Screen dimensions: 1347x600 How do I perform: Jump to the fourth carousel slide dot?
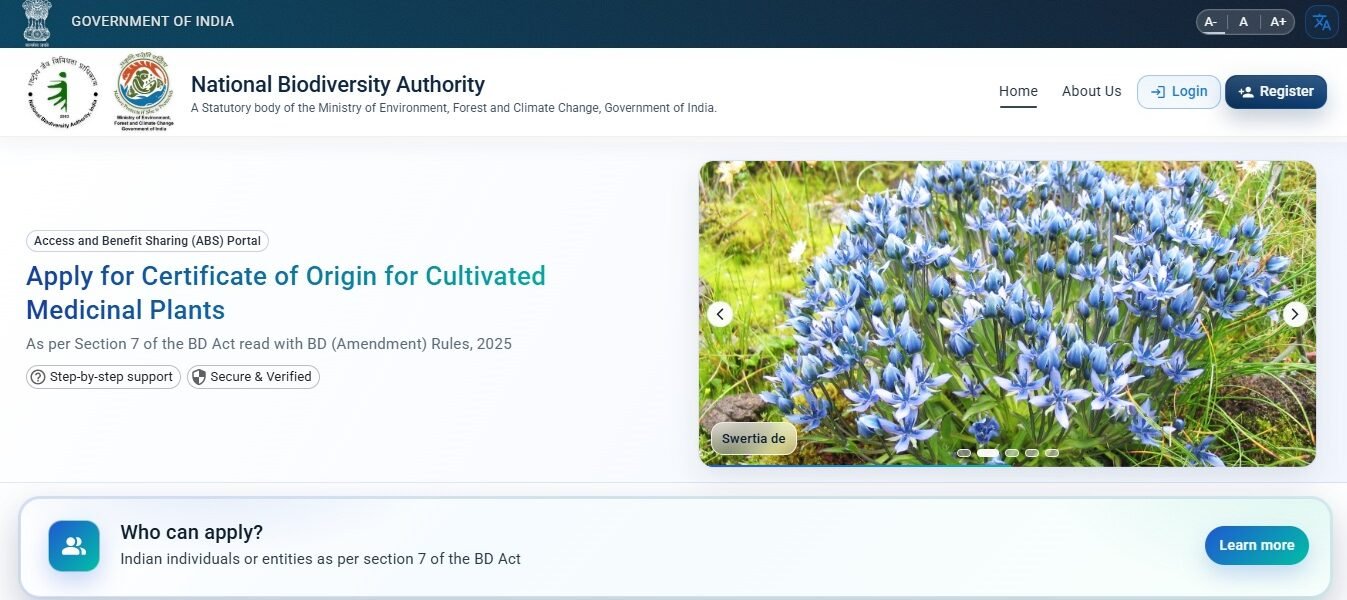[x=1030, y=452]
